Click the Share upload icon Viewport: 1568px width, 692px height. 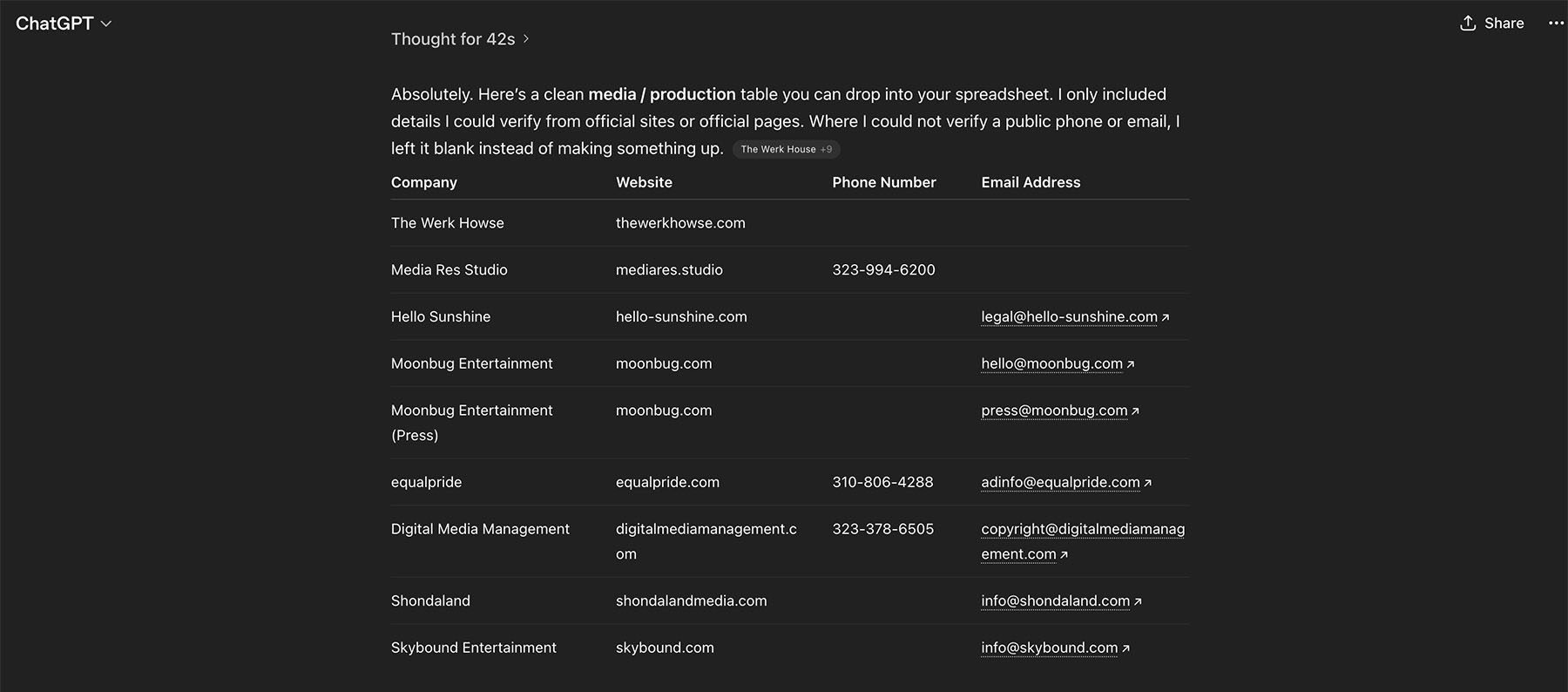click(1468, 24)
